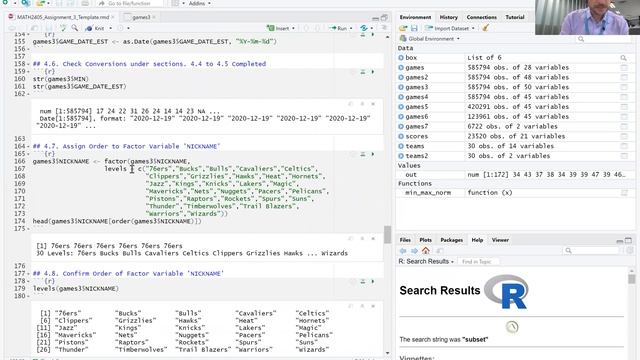View teams2 table via grid icon

624,156
